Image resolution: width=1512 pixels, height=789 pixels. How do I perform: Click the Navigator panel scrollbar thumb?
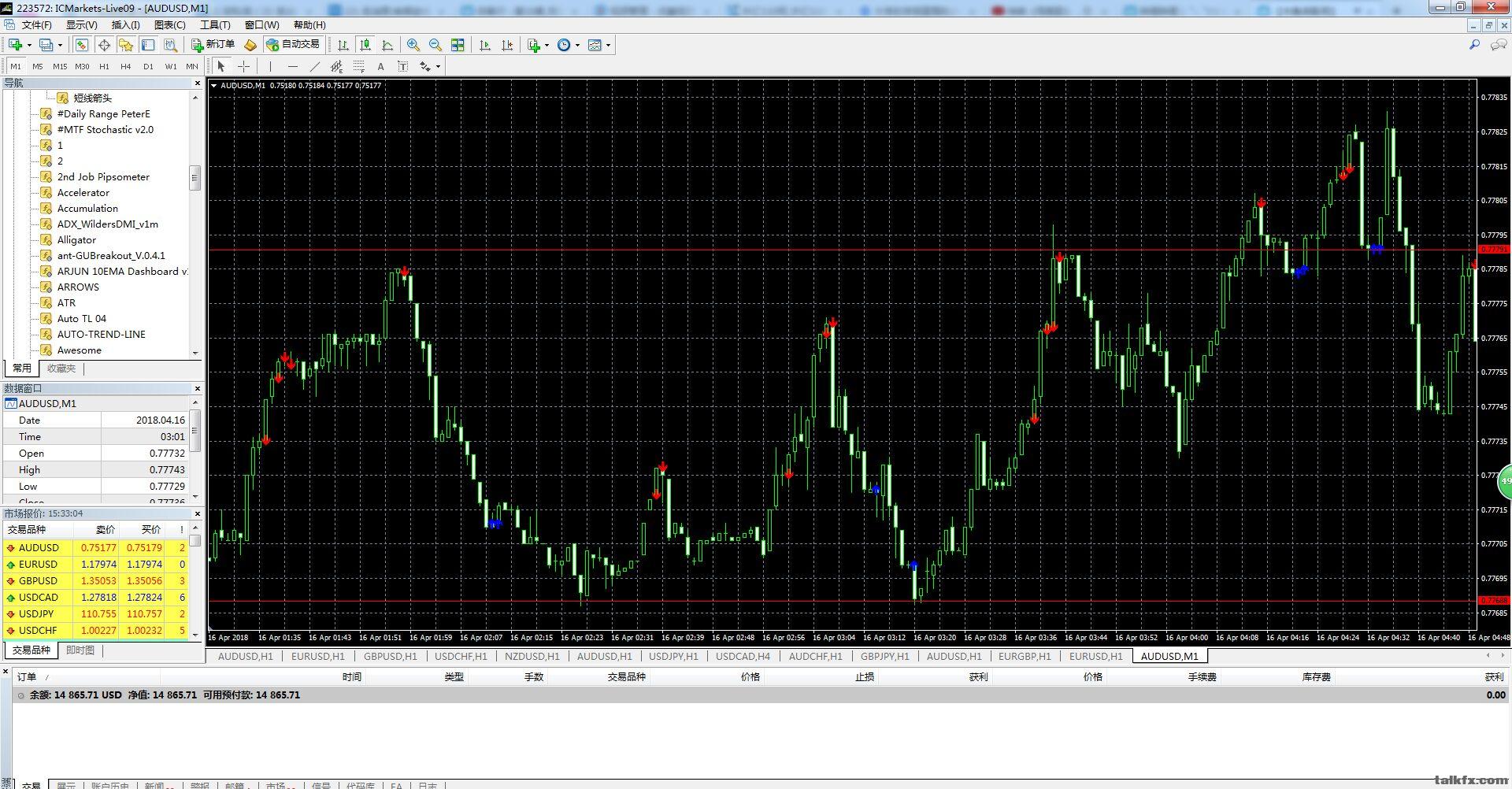[x=195, y=178]
